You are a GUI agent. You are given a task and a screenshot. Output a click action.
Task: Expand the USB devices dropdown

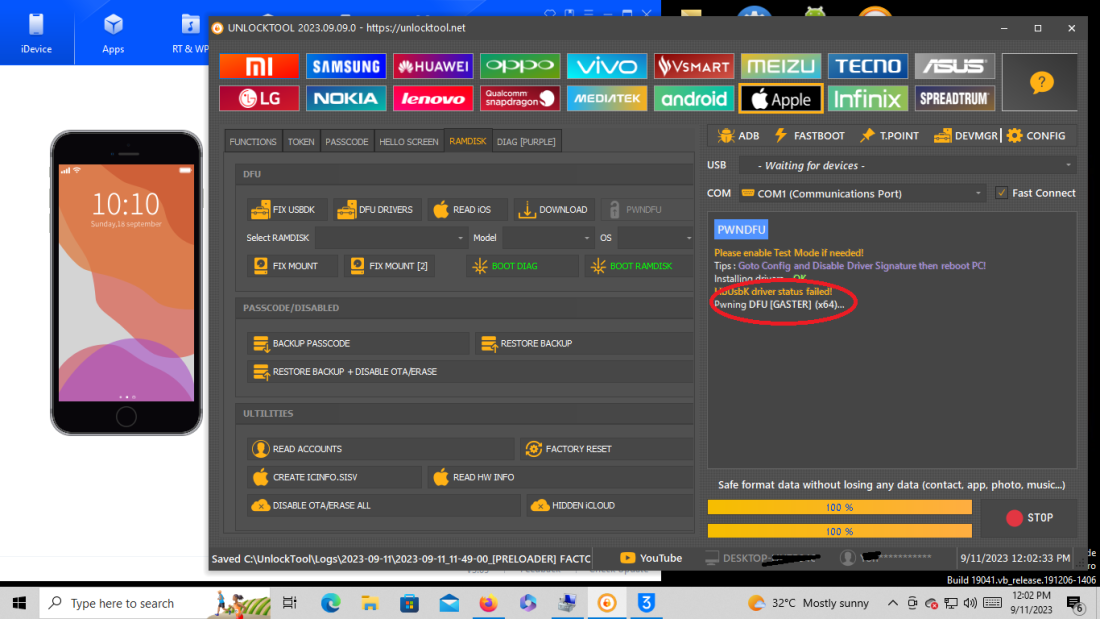coord(907,166)
